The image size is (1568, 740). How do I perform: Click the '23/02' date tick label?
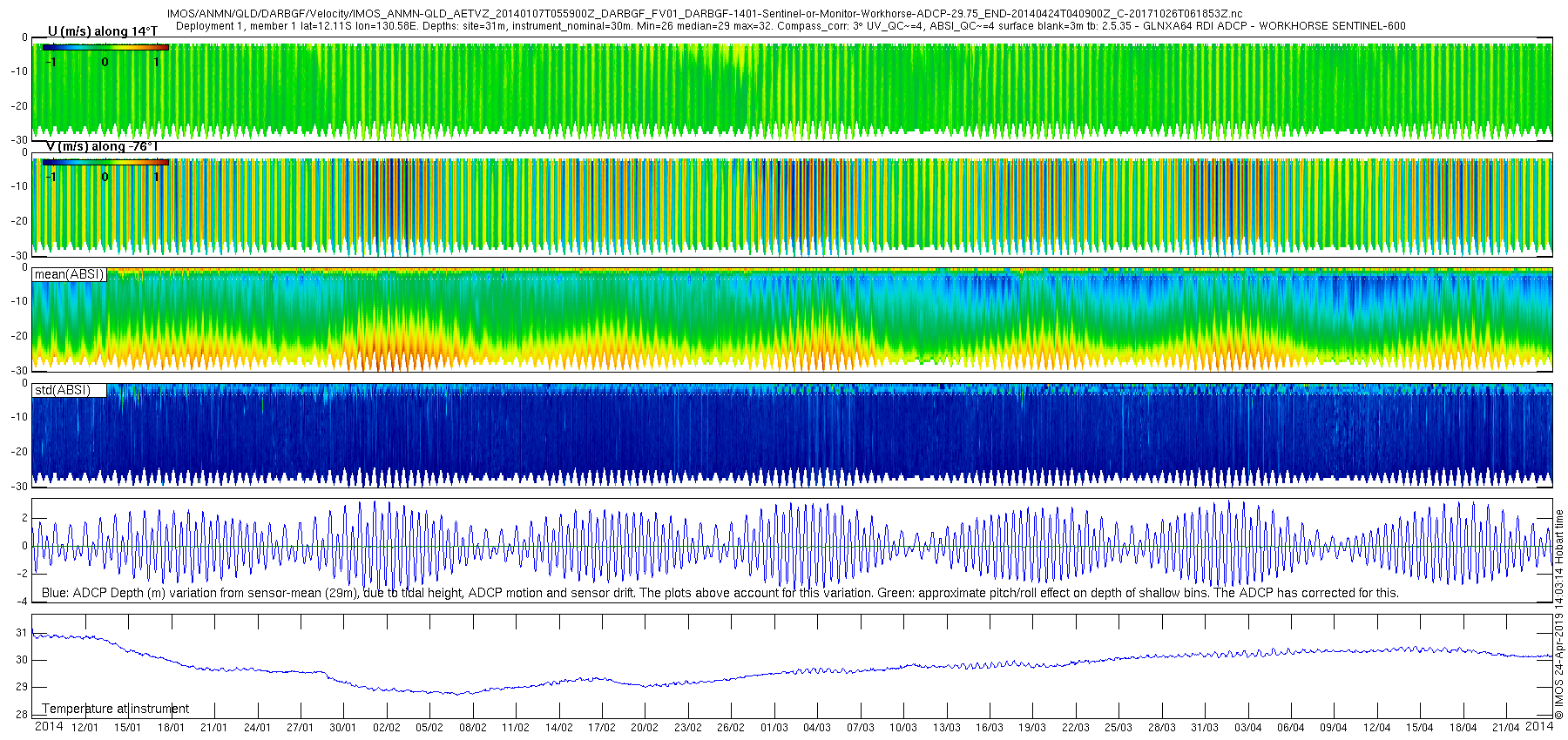688,728
